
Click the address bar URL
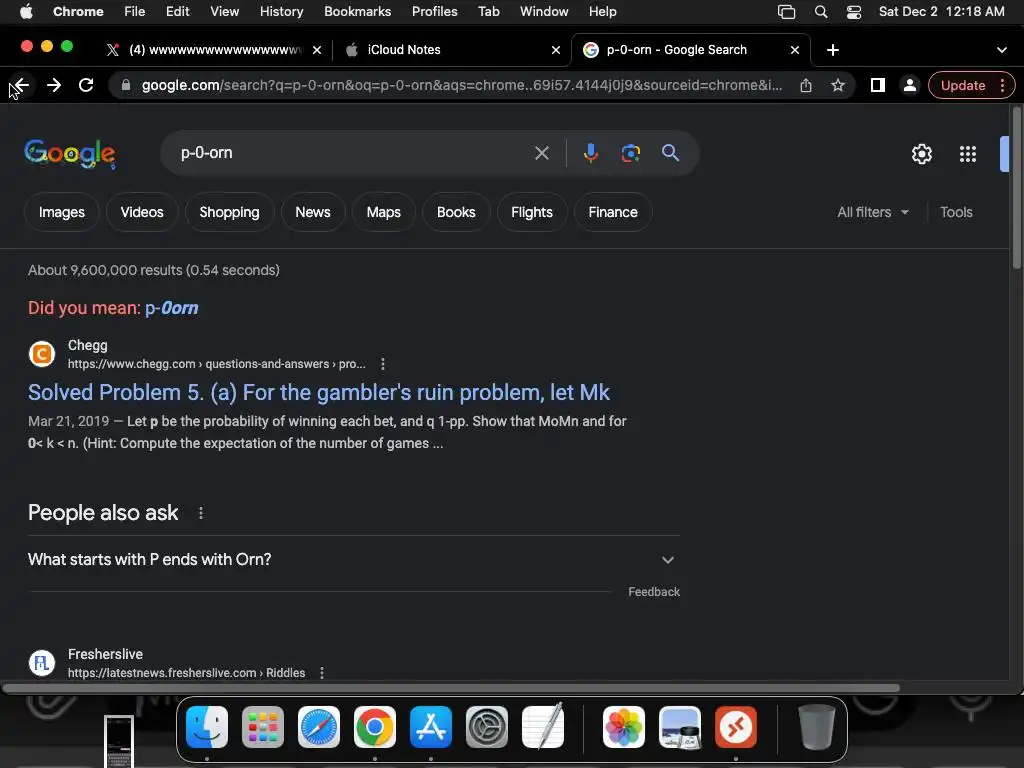[462, 85]
